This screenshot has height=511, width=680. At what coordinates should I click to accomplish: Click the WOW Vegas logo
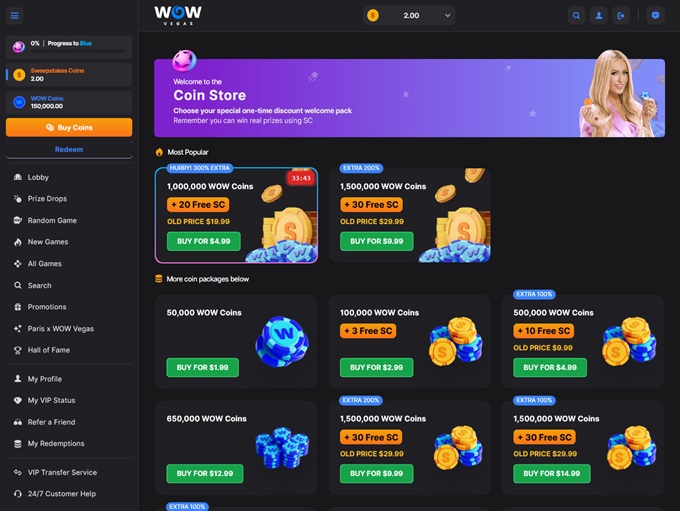coord(178,15)
